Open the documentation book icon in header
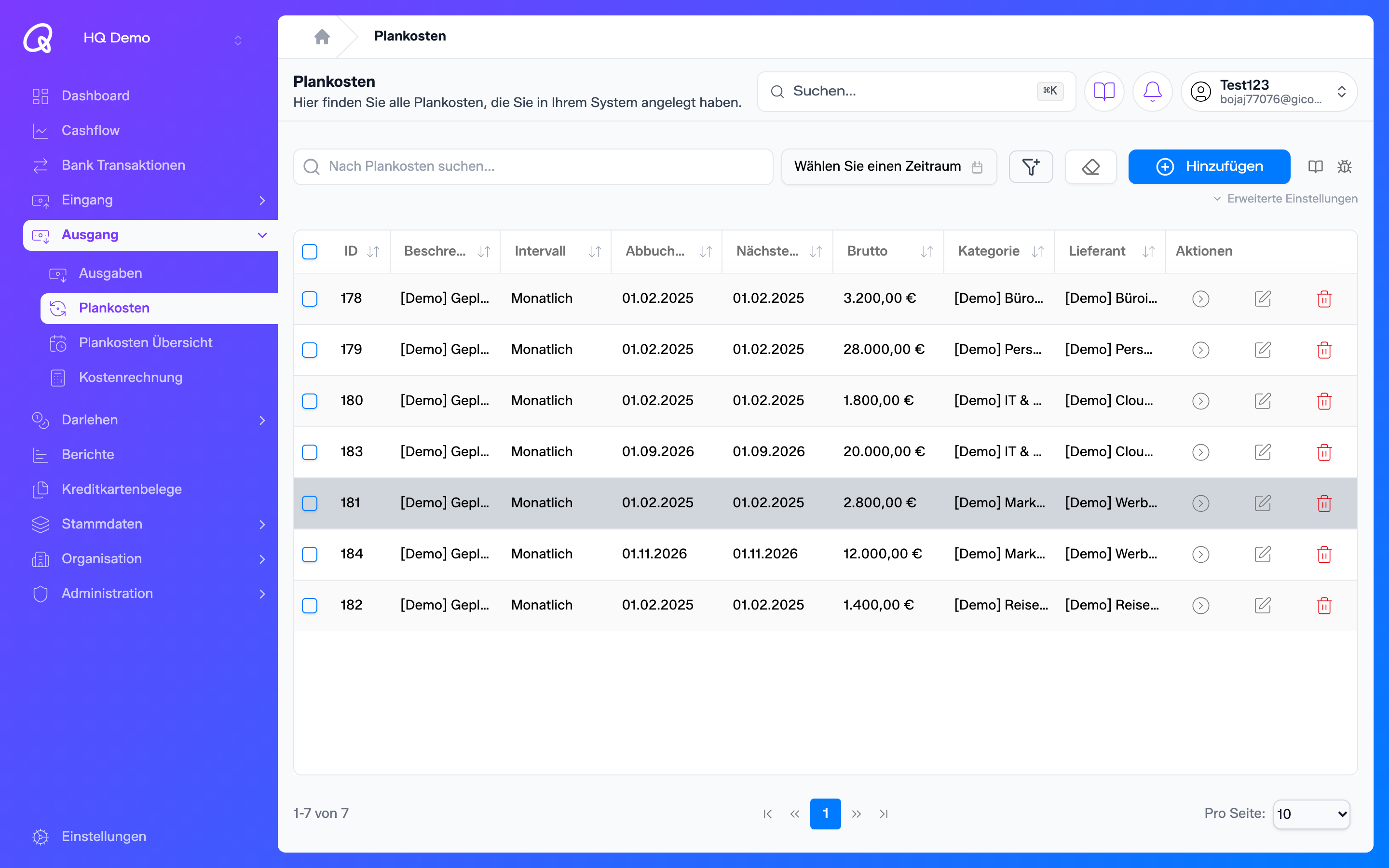1389x868 pixels. point(1104,91)
